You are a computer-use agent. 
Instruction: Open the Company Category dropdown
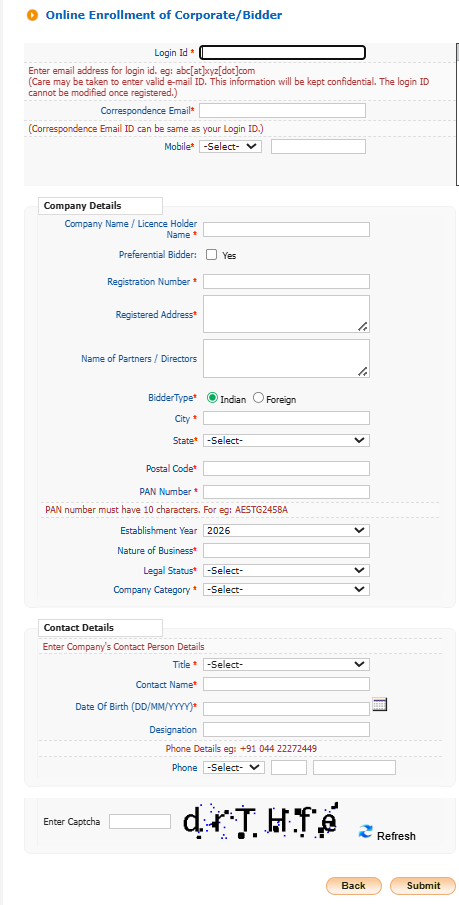pyautogui.click(x=286, y=589)
